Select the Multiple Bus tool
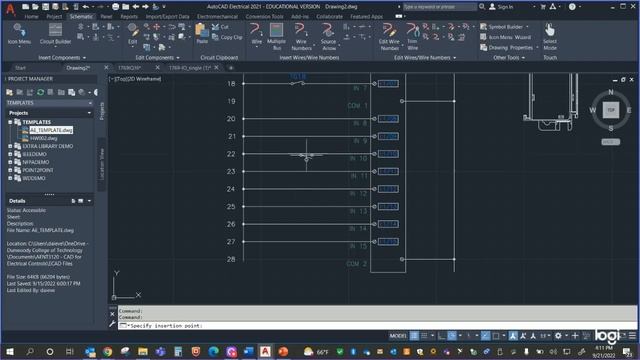The image size is (640, 360). [276, 37]
